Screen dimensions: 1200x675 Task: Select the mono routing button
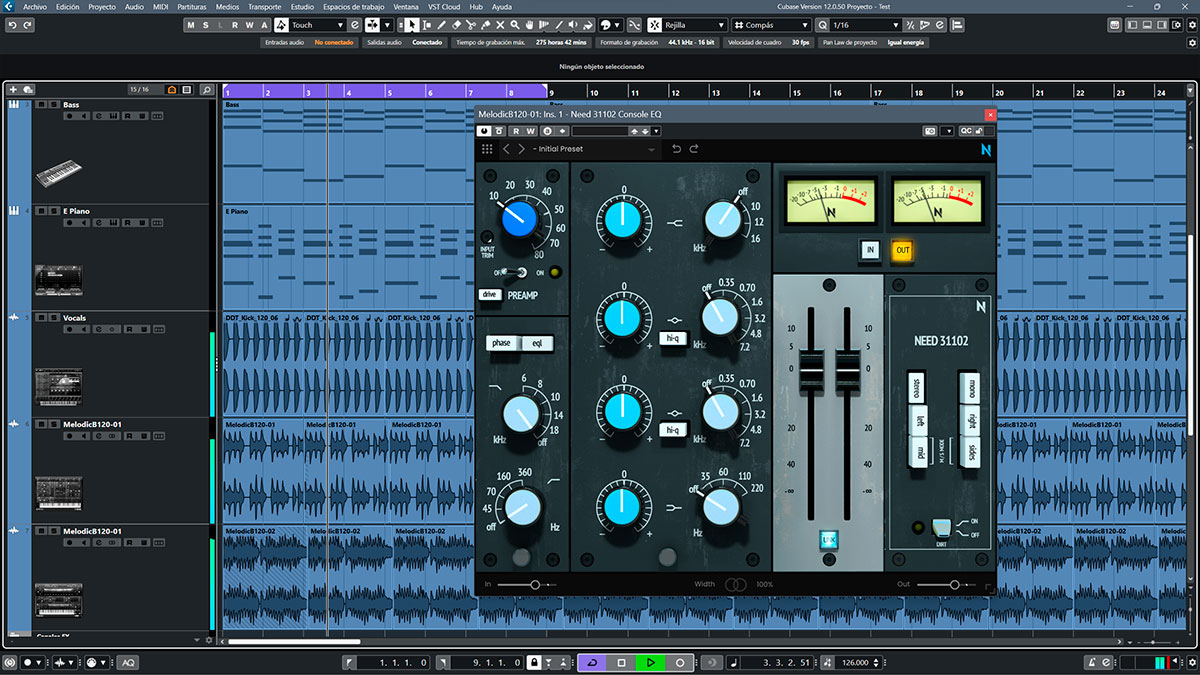[971, 387]
